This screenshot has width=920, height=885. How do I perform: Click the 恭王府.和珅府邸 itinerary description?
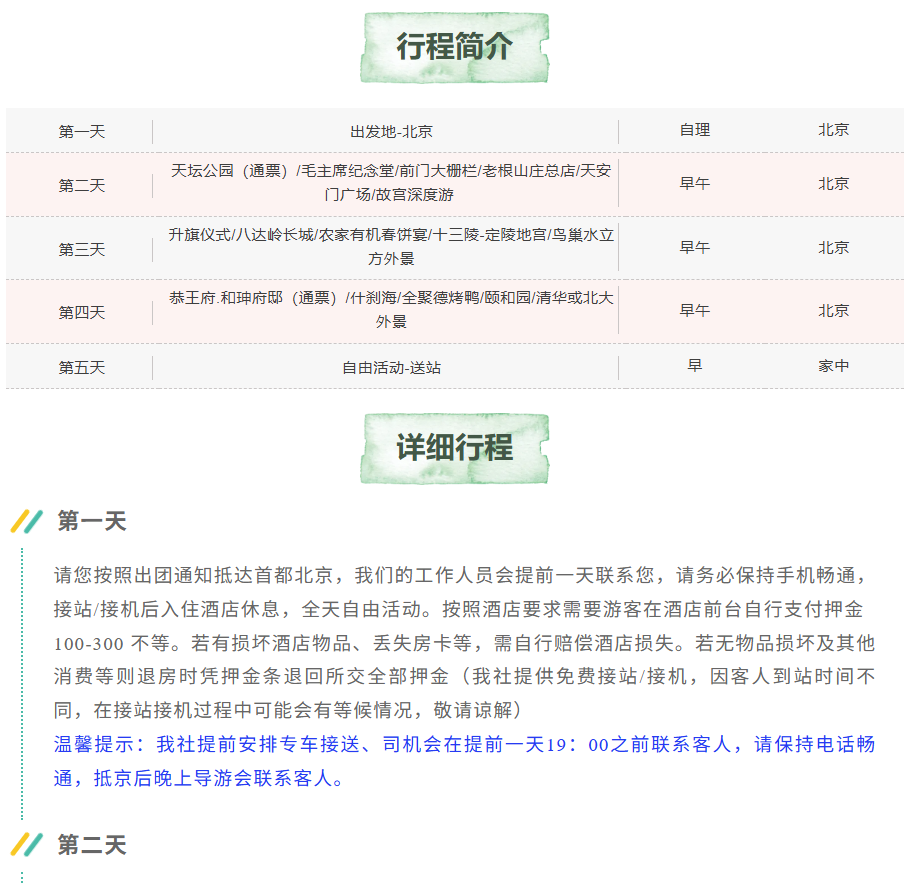pyautogui.click(x=391, y=310)
